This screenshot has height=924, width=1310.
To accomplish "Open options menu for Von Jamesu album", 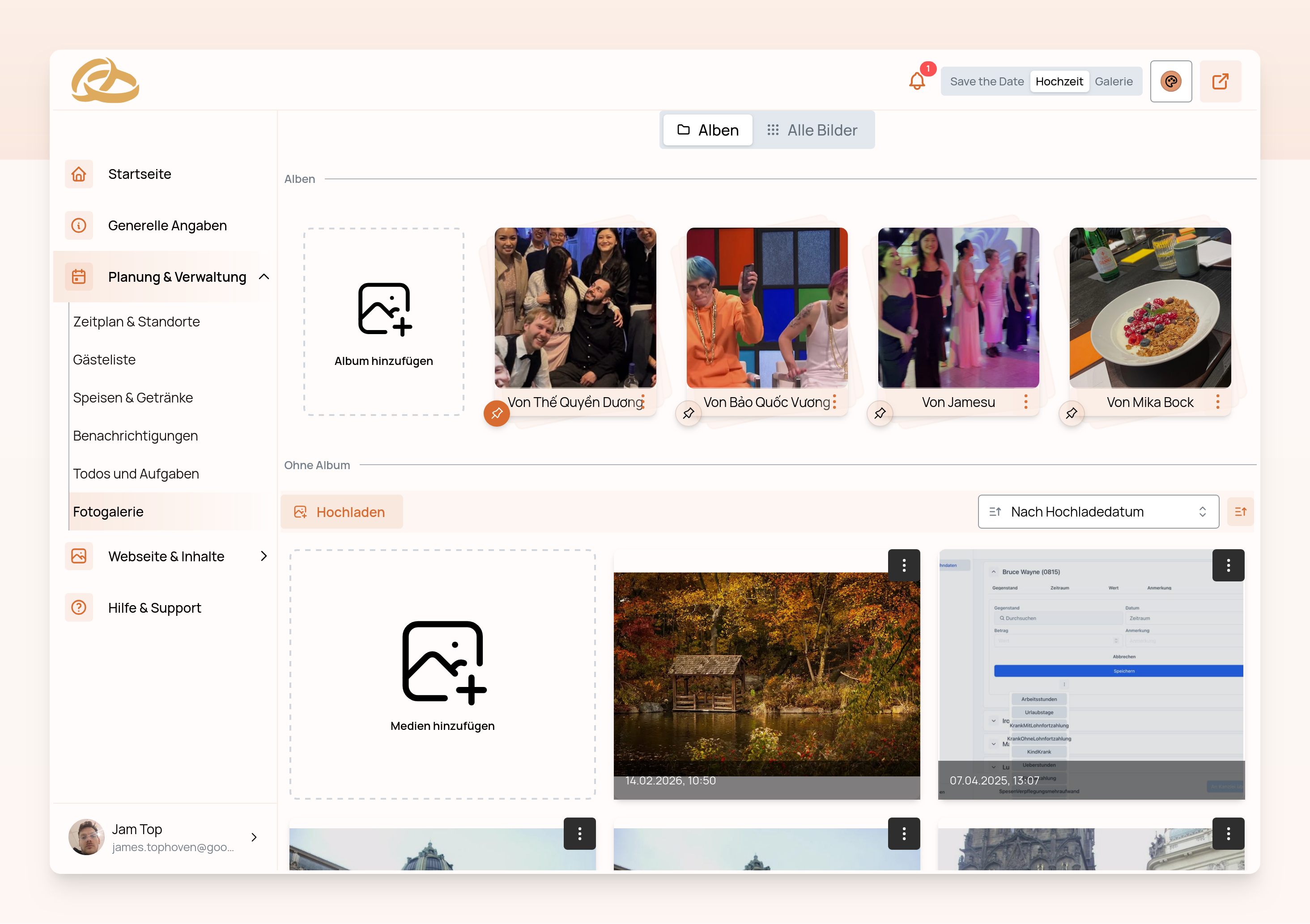I will [1025, 402].
